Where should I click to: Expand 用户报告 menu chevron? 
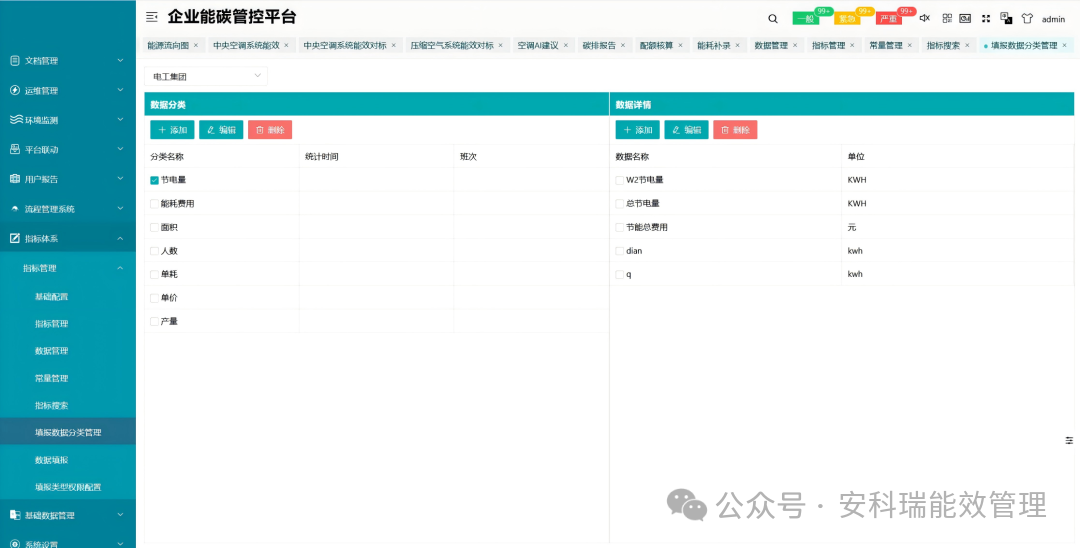tap(121, 179)
